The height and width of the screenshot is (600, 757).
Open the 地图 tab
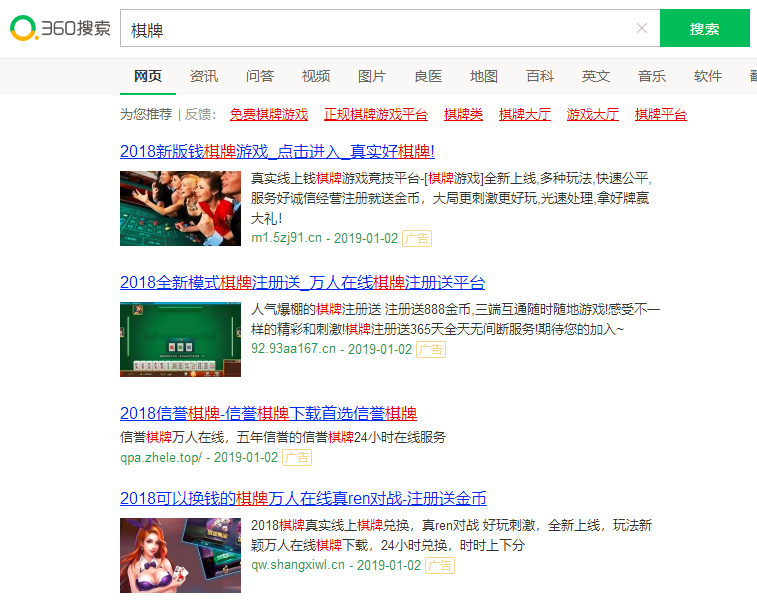click(484, 76)
